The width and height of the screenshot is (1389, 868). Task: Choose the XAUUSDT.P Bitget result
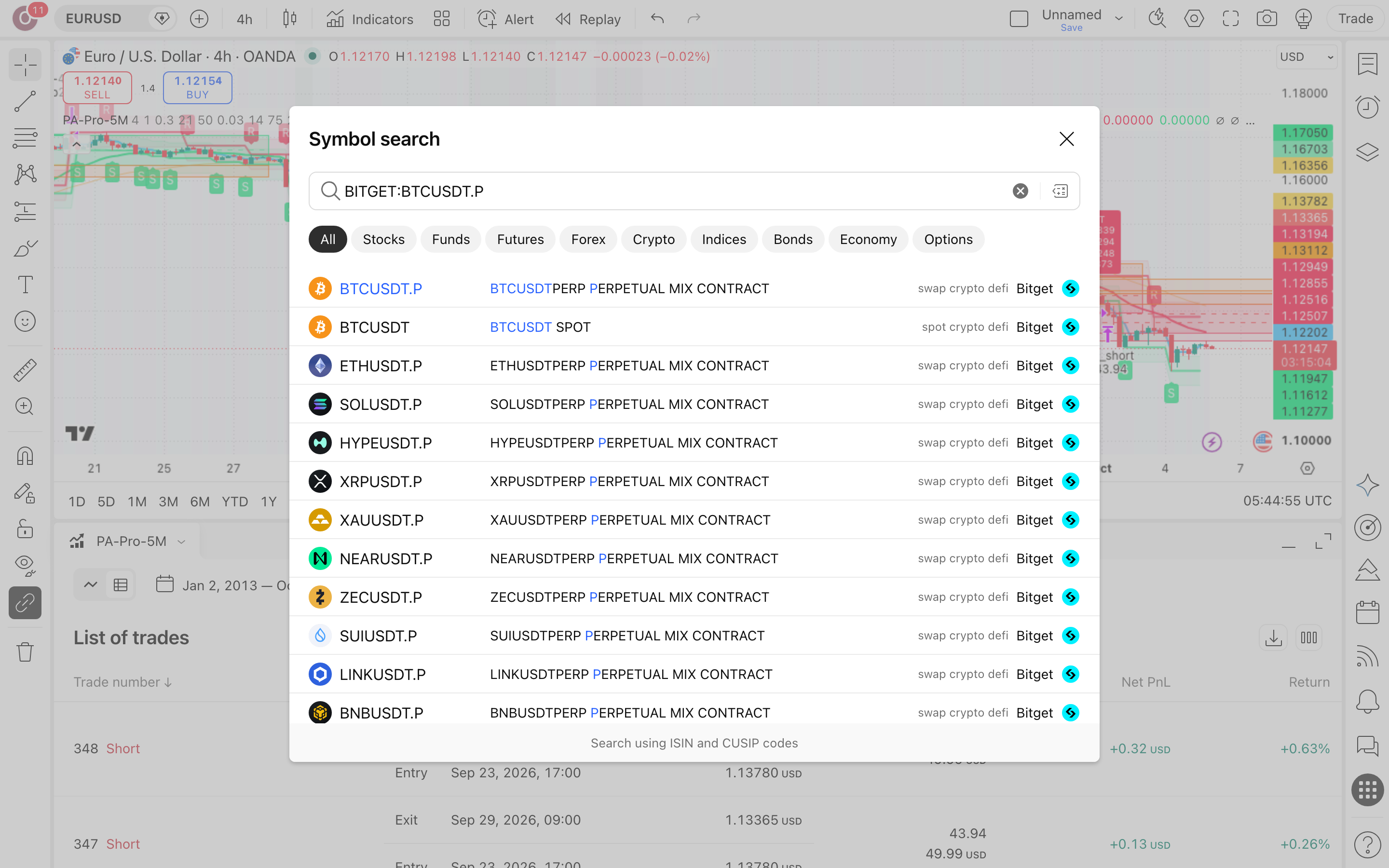(x=694, y=520)
